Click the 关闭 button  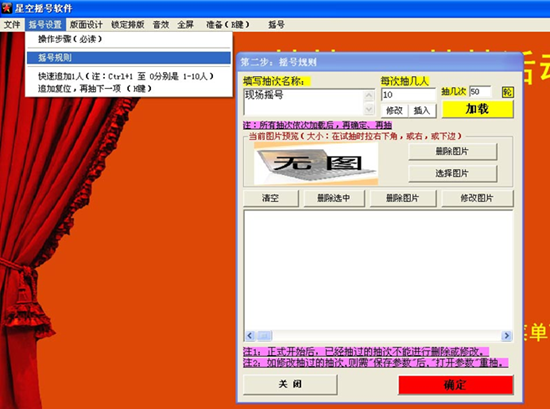290,384
